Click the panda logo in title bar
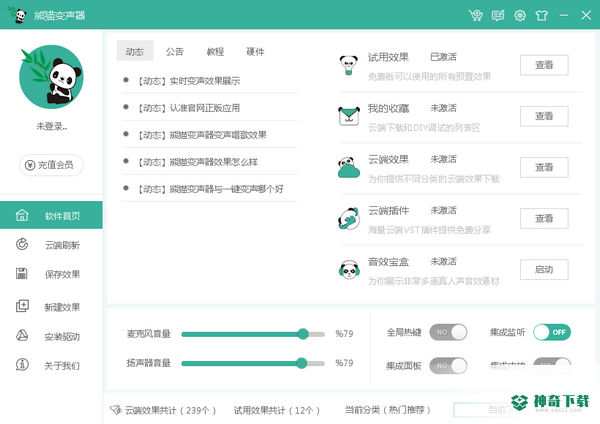 coord(16,15)
